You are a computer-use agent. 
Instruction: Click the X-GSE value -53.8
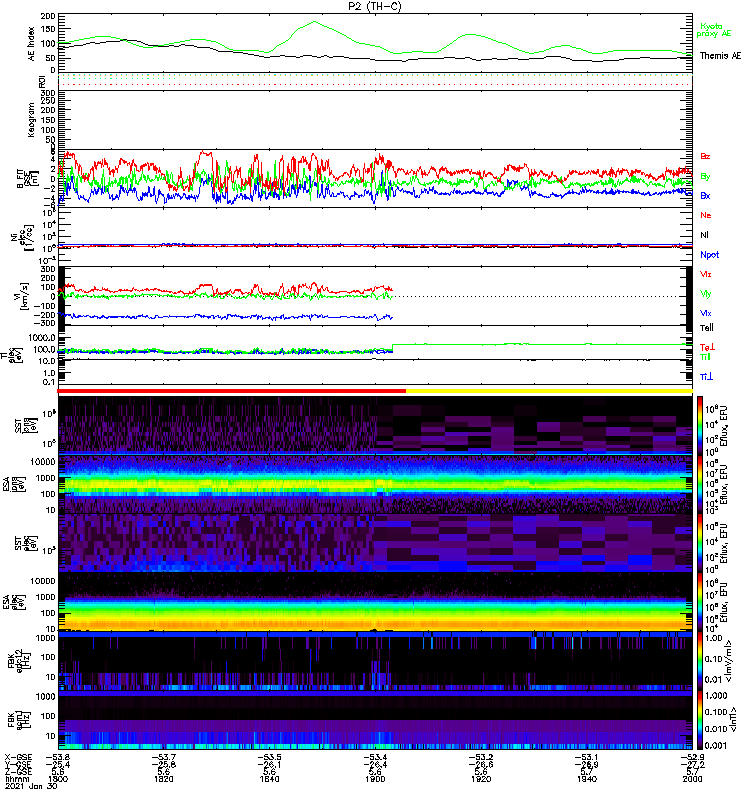(x=58, y=758)
